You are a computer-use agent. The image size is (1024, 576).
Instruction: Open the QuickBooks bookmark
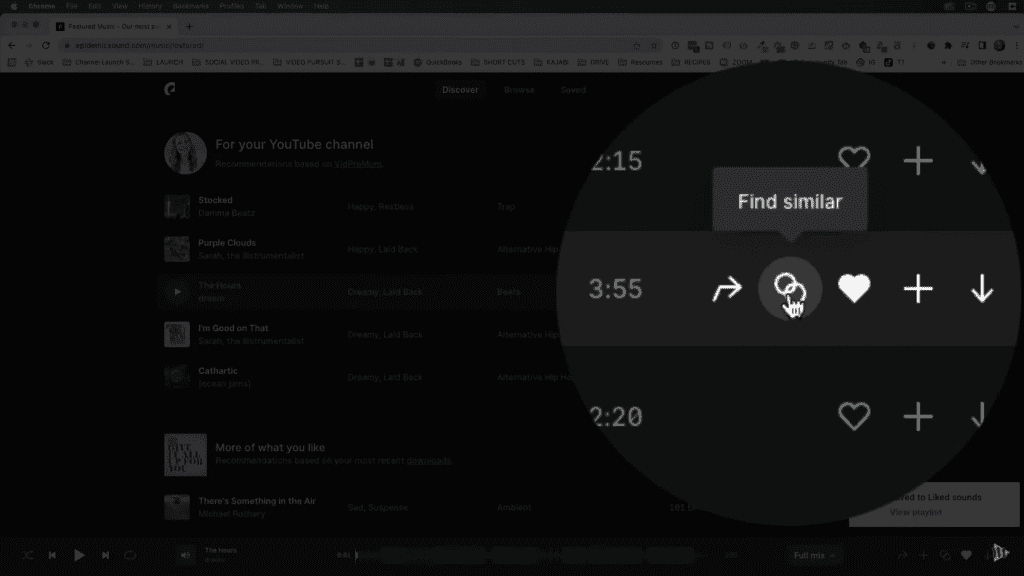[438, 63]
